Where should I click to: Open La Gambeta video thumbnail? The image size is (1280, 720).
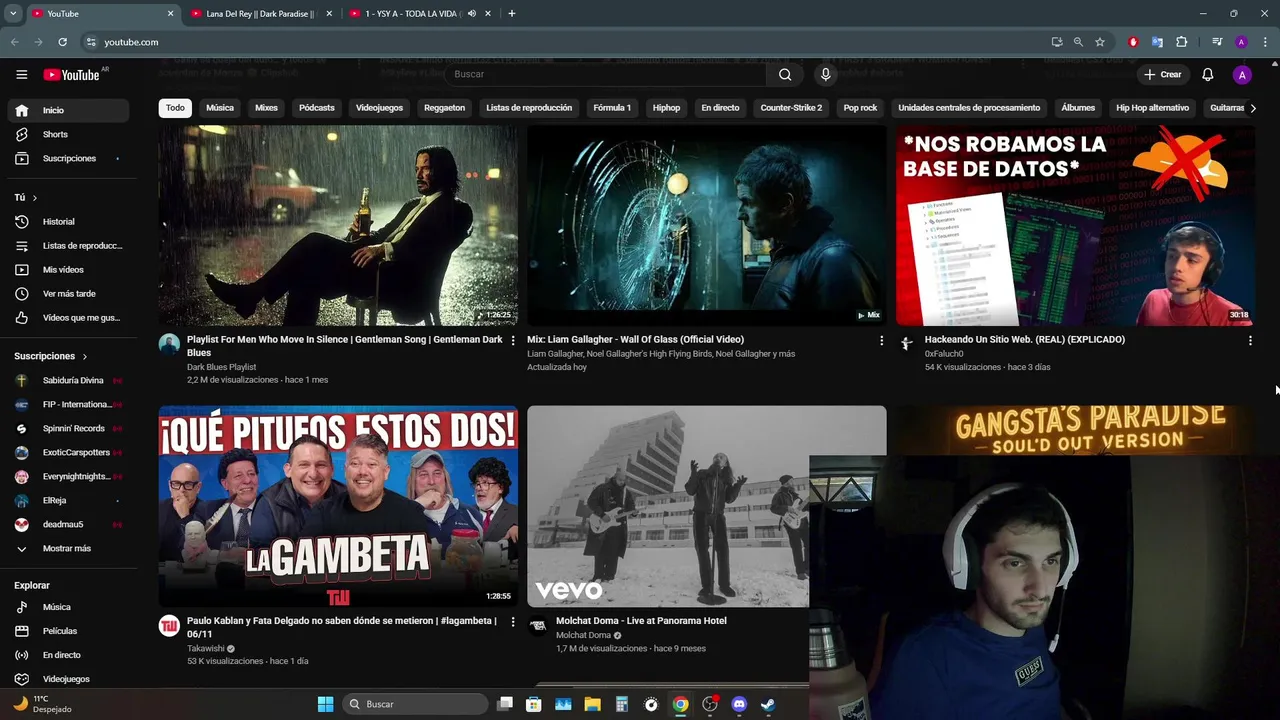pos(338,506)
